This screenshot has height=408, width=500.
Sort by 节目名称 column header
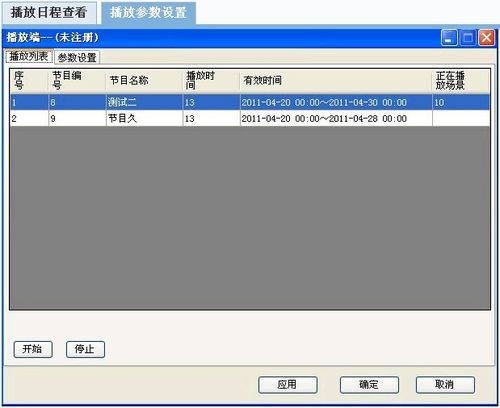pyautogui.click(x=144, y=81)
